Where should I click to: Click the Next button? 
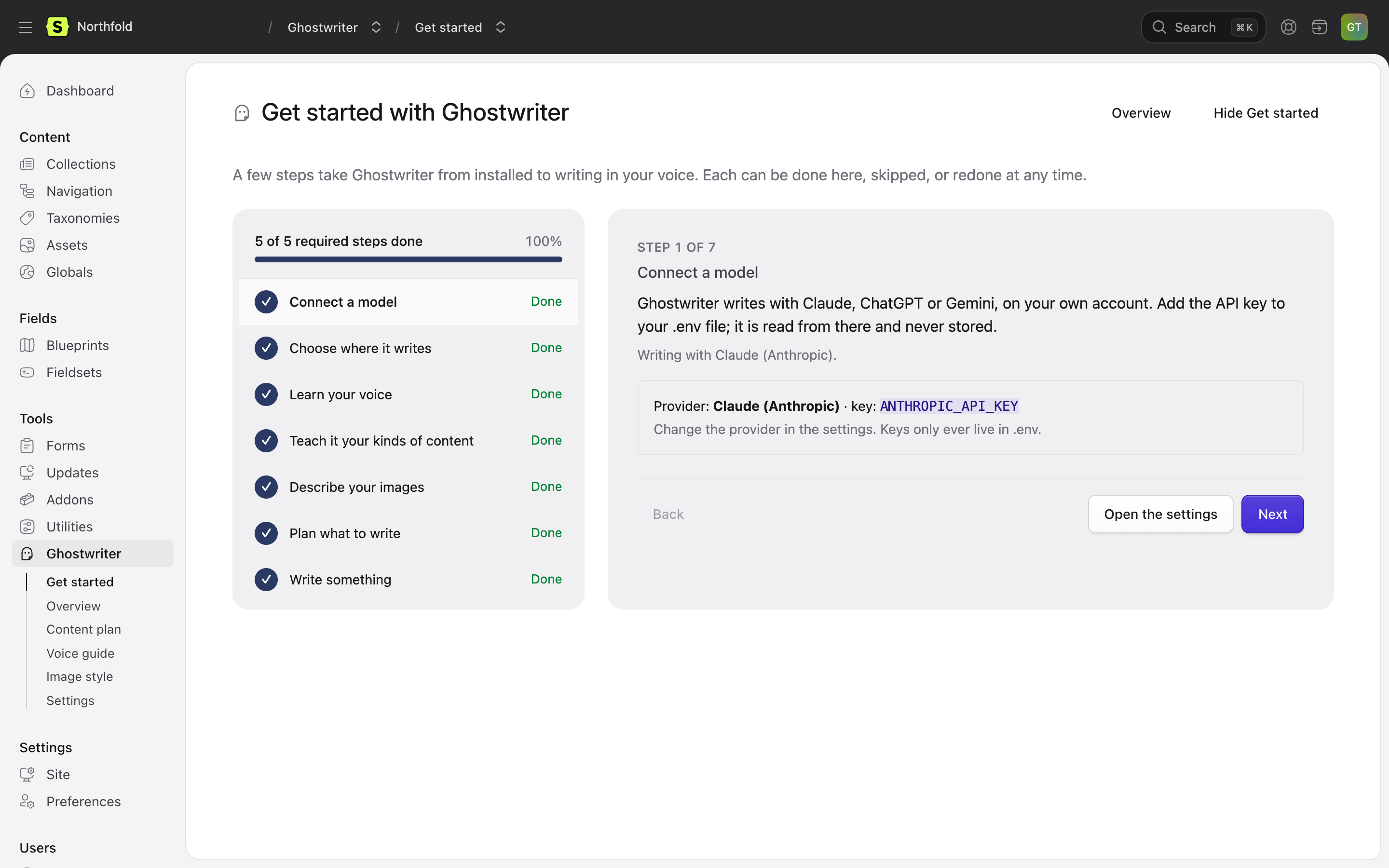[x=1272, y=514]
